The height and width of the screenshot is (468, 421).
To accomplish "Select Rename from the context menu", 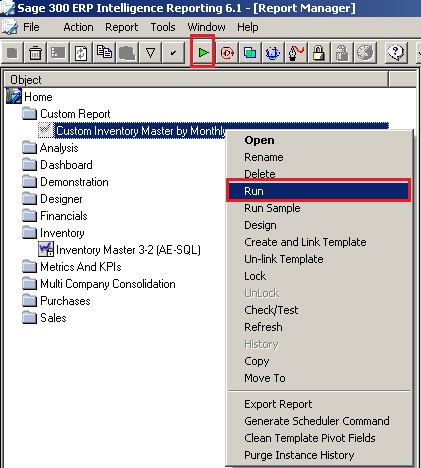I will (318, 157).
